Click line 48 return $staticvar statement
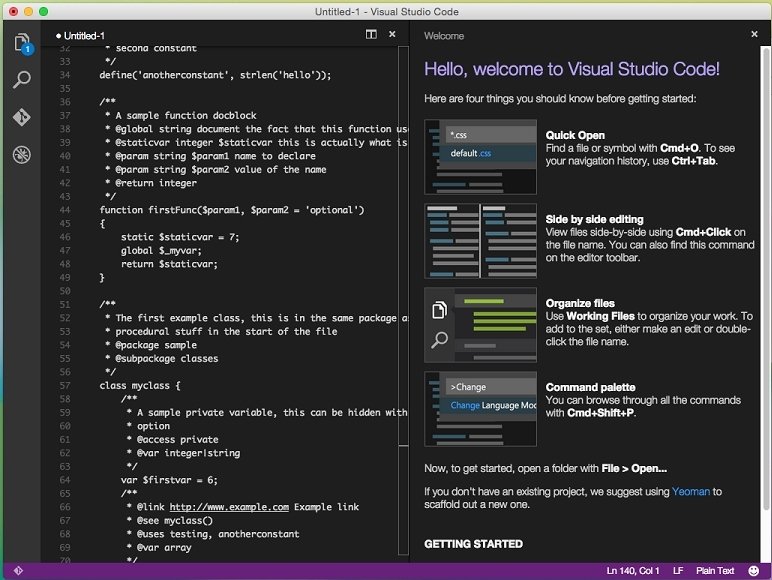The height and width of the screenshot is (580, 772). coord(169,264)
